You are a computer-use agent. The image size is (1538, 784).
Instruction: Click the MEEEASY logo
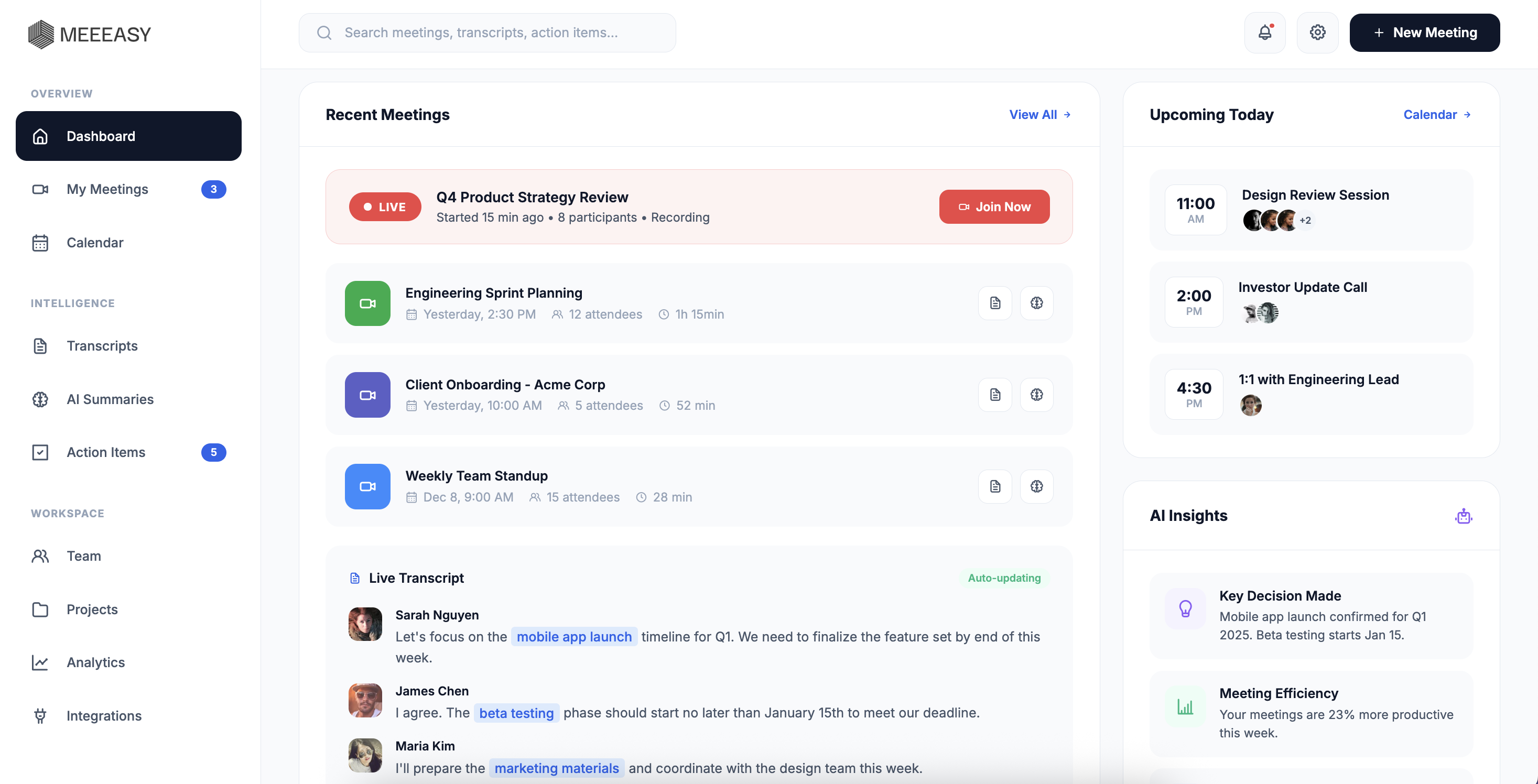click(x=89, y=34)
